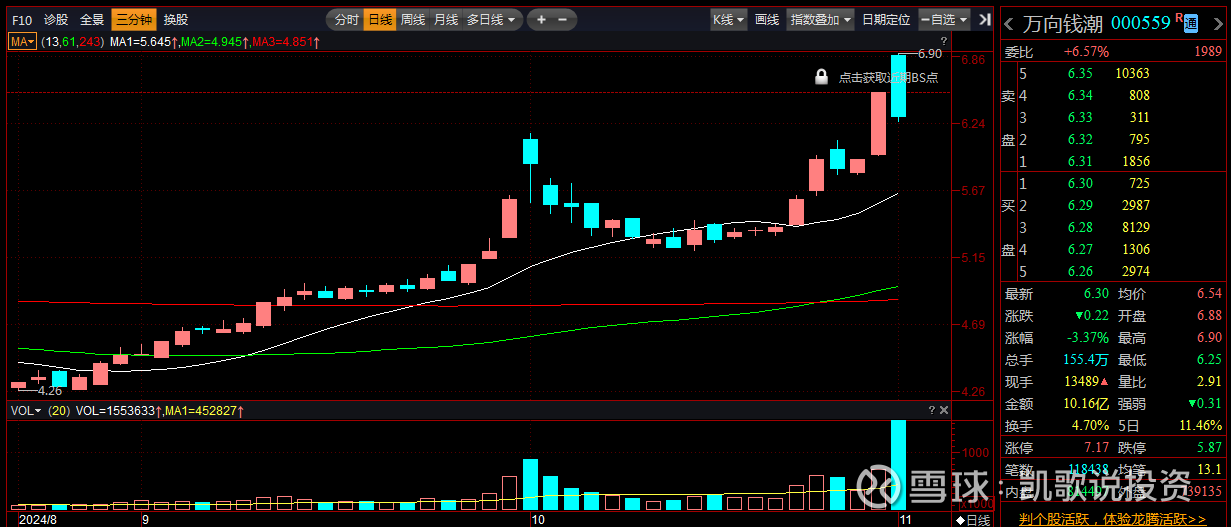The height and width of the screenshot is (527, 1231).
Task: Collapse the side panel with arrow icon
Action: (x=985, y=19)
